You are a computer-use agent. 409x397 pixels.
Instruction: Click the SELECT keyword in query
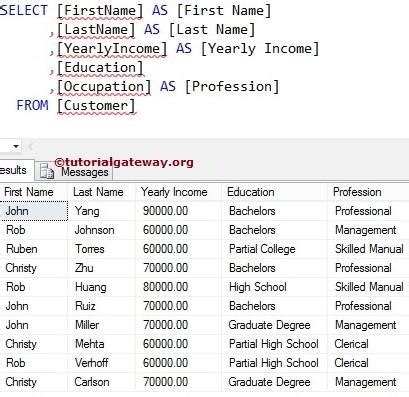24,11
